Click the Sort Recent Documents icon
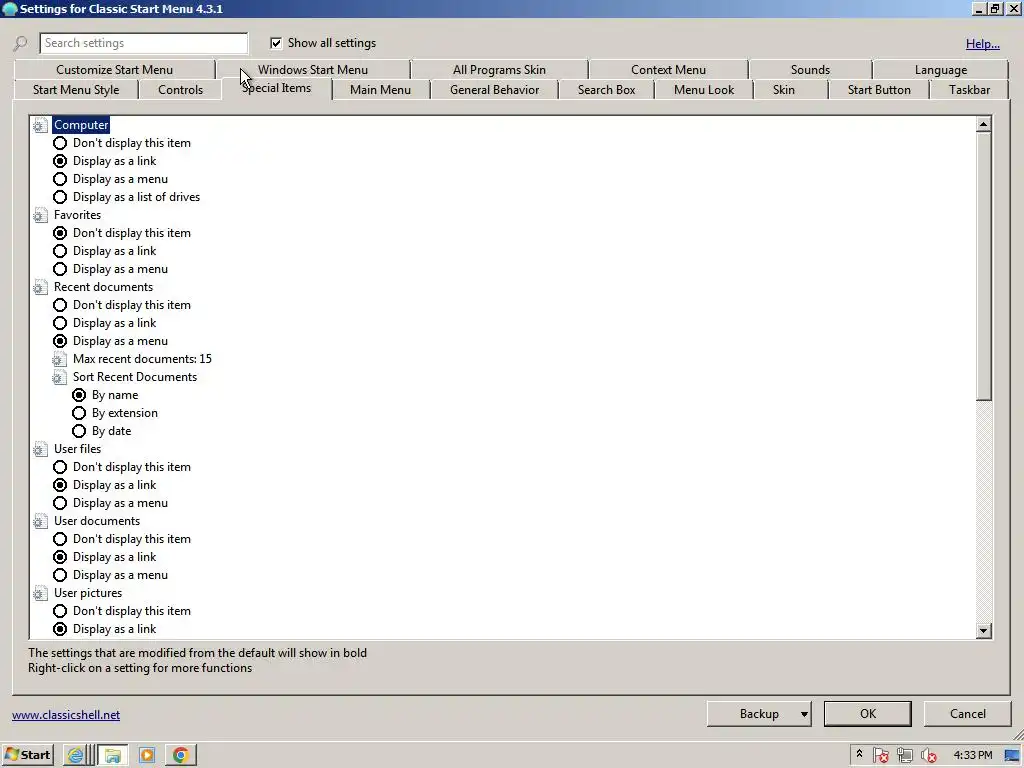Image resolution: width=1024 pixels, height=768 pixels. click(59, 377)
